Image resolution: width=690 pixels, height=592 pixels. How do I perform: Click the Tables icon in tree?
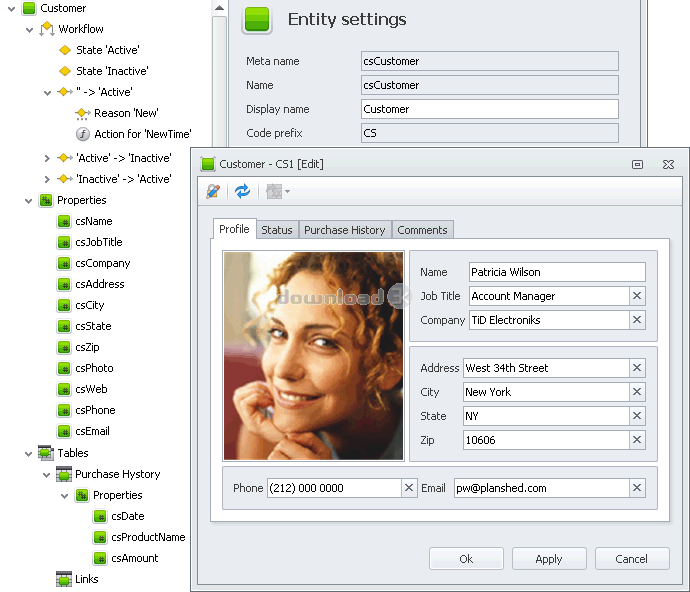click(46, 452)
